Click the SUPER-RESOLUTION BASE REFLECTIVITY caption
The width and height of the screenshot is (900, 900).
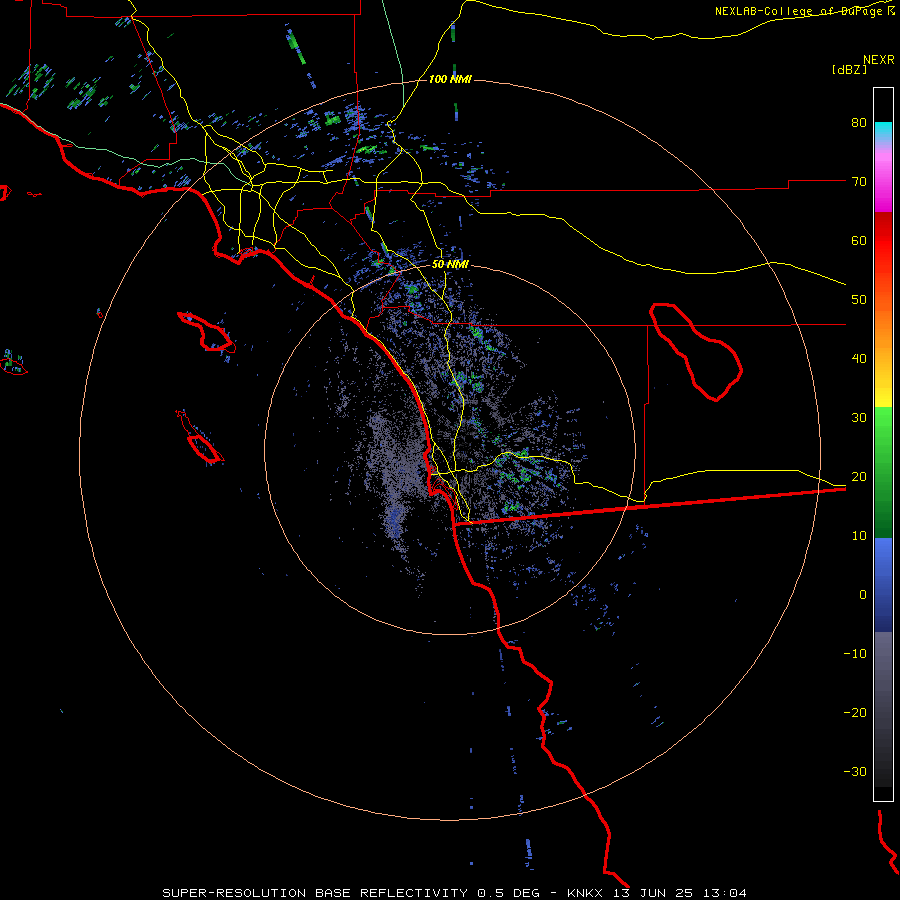315,893
